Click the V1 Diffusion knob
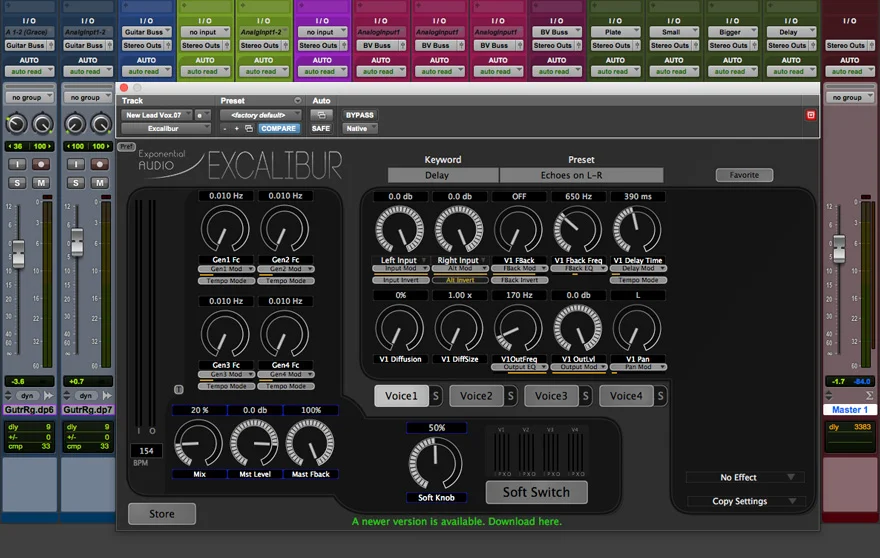 tap(400, 329)
